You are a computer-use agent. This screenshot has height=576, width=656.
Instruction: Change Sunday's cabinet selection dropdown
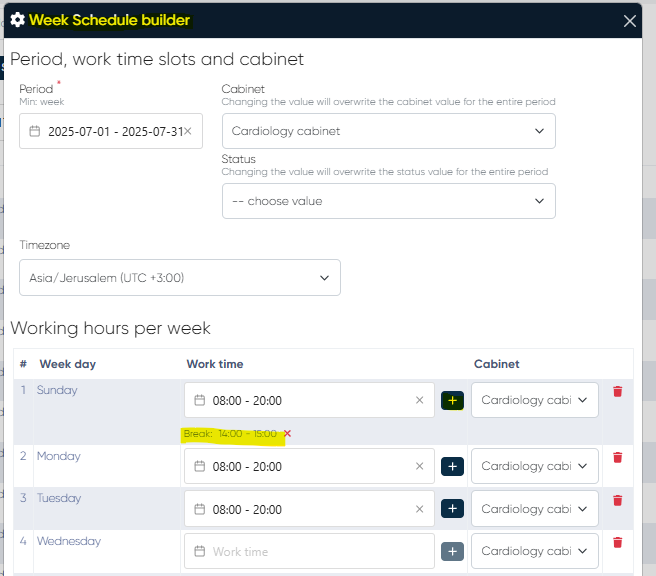click(x=535, y=401)
